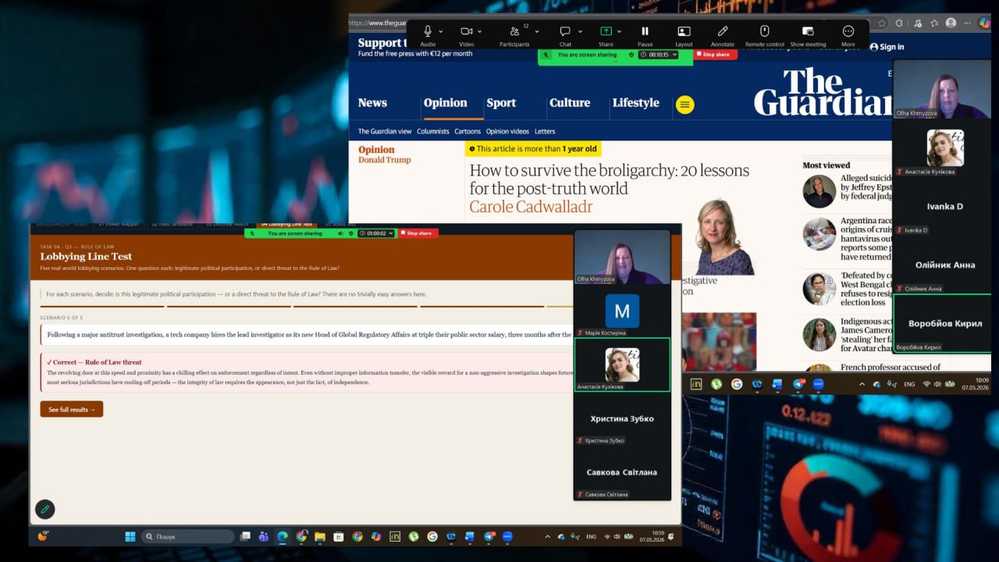
Task: Select the Воробйов Кирил participant tile
Action: pos(944,323)
